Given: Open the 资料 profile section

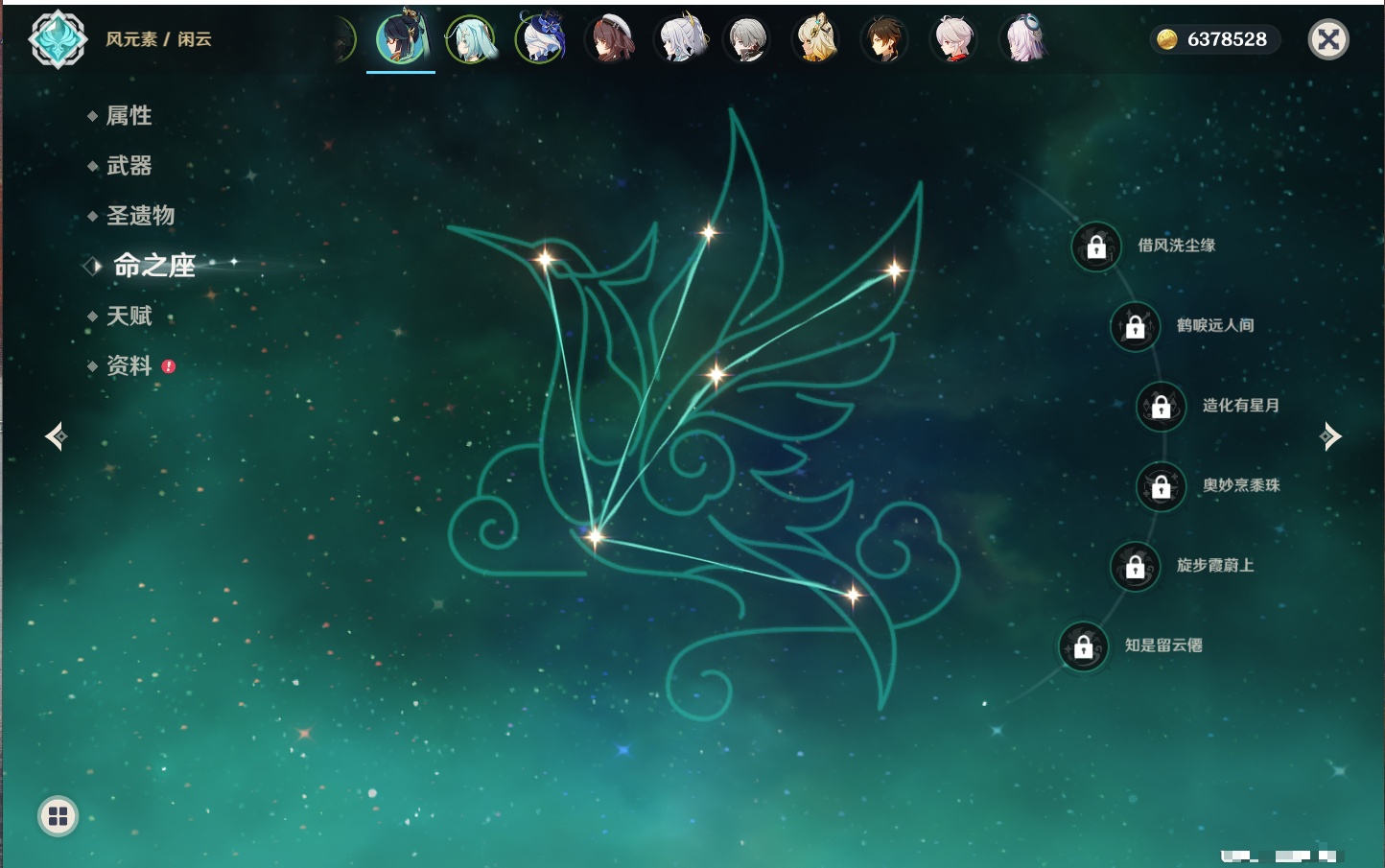Looking at the screenshot, I should coord(129,365).
